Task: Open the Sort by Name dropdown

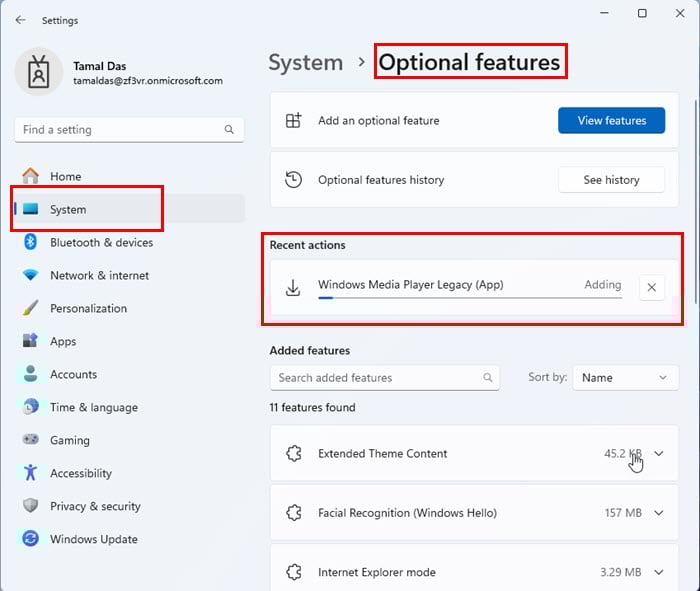Action: pos(624,378)
